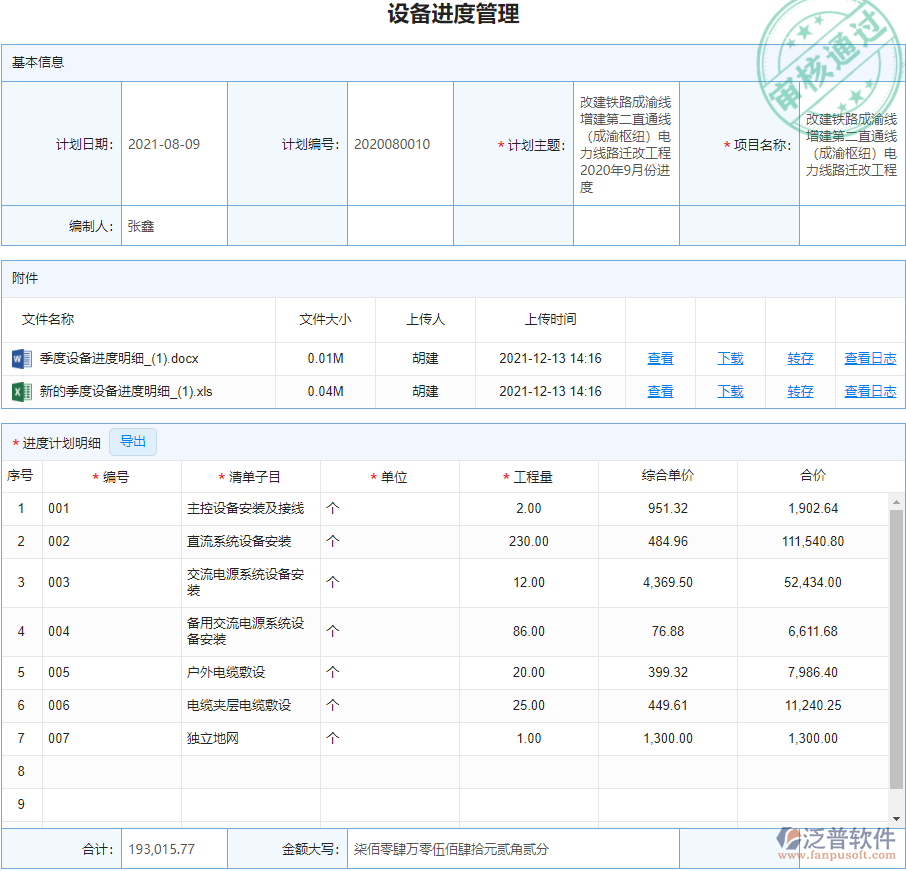Viewport: 906px width, 871px height.
Task: Click the Excel icon beside 新的季度设备进度明细_(1).xls
Action: point(22,391)
